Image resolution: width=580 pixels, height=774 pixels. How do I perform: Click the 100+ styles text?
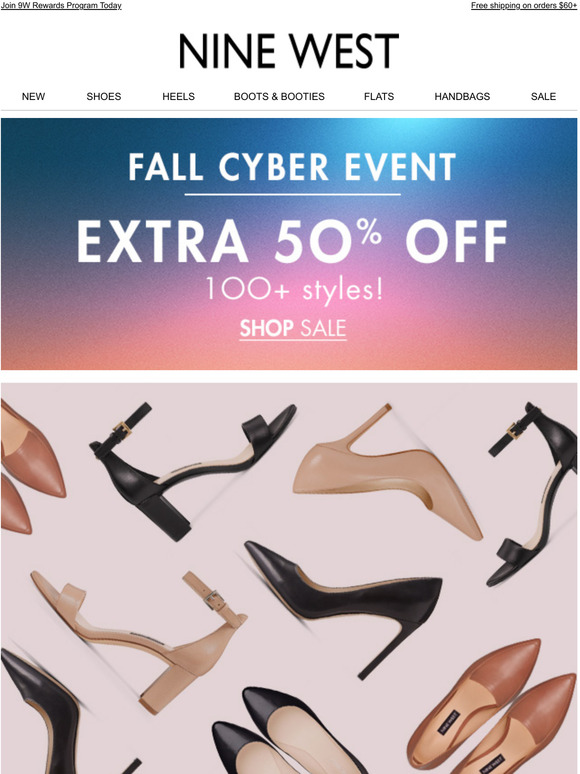294,289
